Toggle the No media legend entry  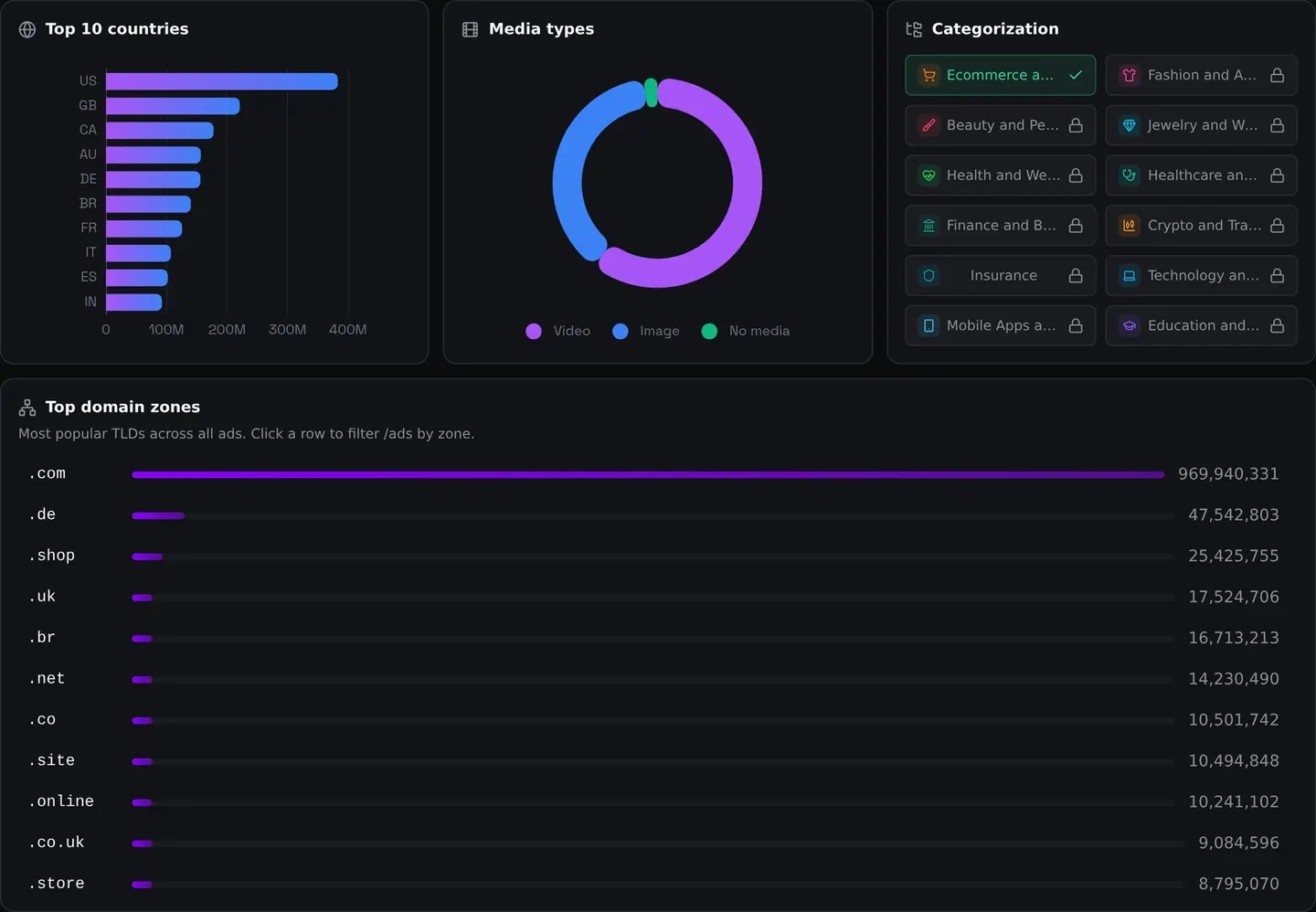746,332
